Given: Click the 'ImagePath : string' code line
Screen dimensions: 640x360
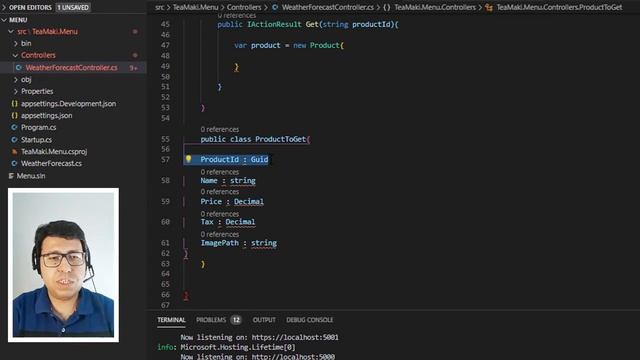Looking at the screenshot, I should click(x=238, y=243).
